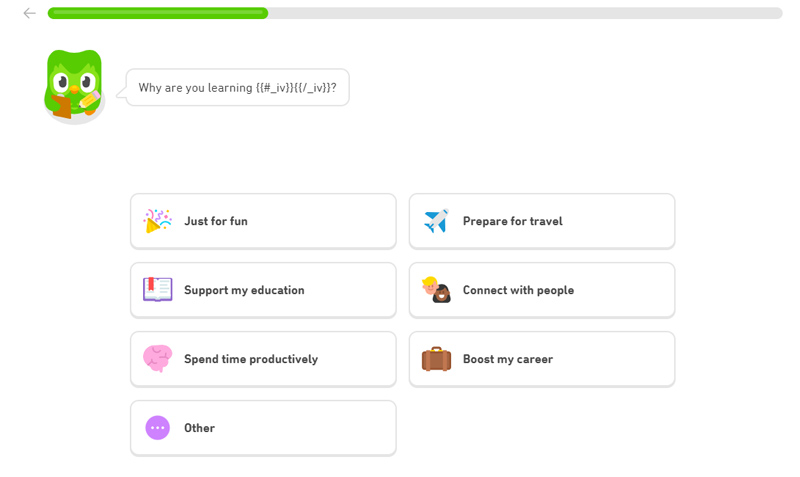
Task: Select the Just for fun option
Action: [263, 221]
